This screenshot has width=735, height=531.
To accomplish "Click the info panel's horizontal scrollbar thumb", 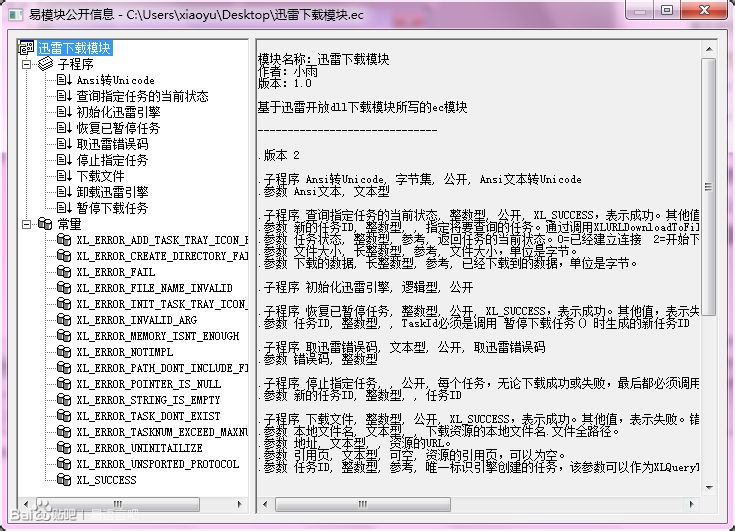I will pos(363,504).
